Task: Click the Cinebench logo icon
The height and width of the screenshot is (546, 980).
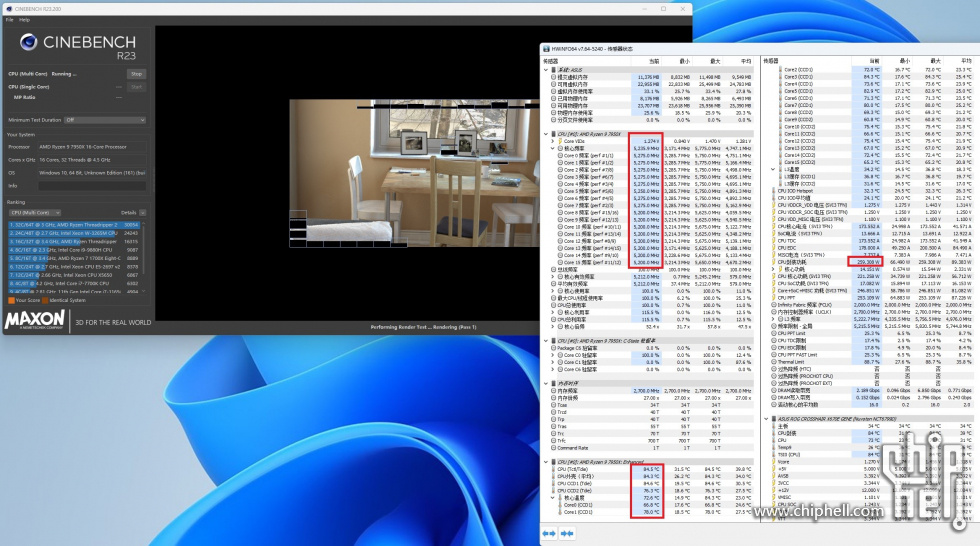Action: pyautogui.click(x=28, y=42)
